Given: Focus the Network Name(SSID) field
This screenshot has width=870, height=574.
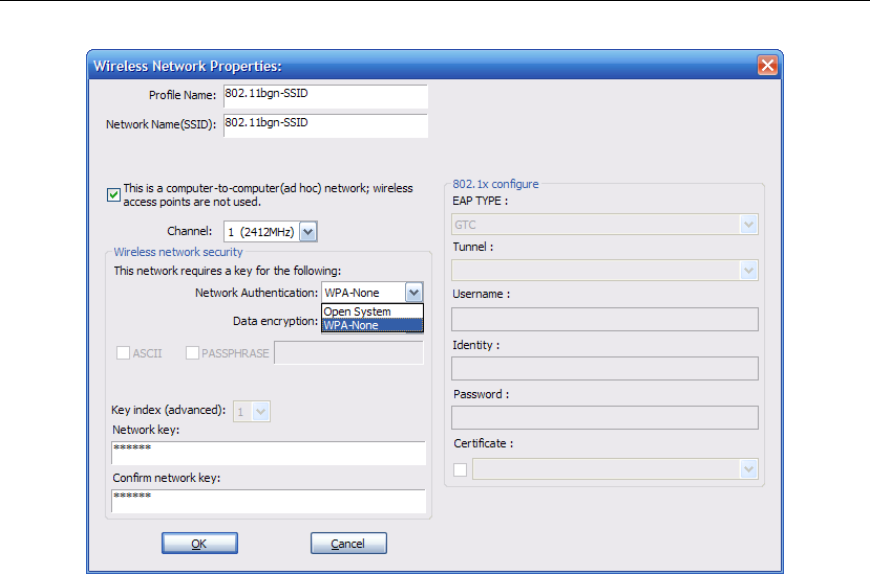Looking at the screenshot, I should tap(325, 125).
